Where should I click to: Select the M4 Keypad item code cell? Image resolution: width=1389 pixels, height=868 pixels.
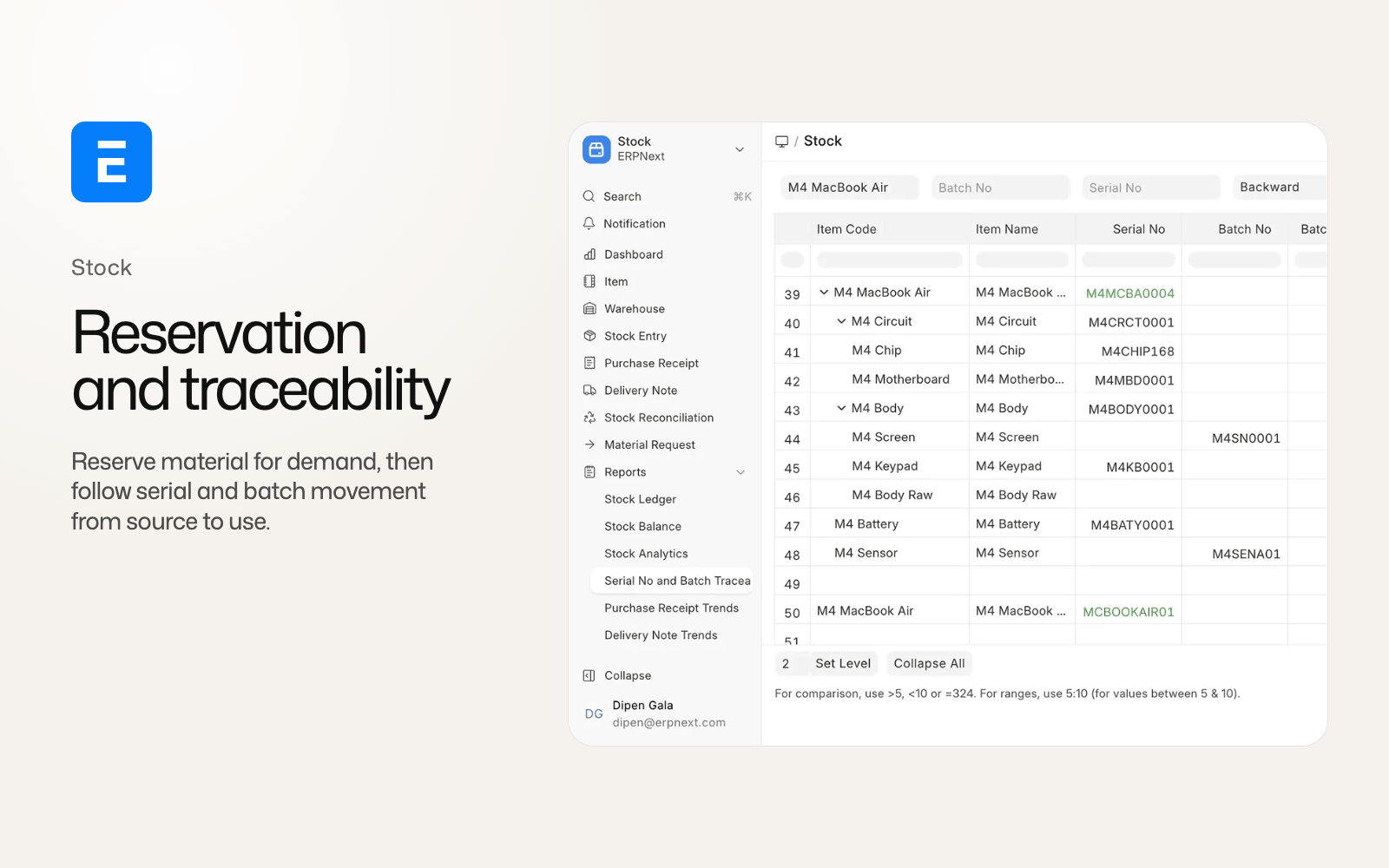click(889, 466)
